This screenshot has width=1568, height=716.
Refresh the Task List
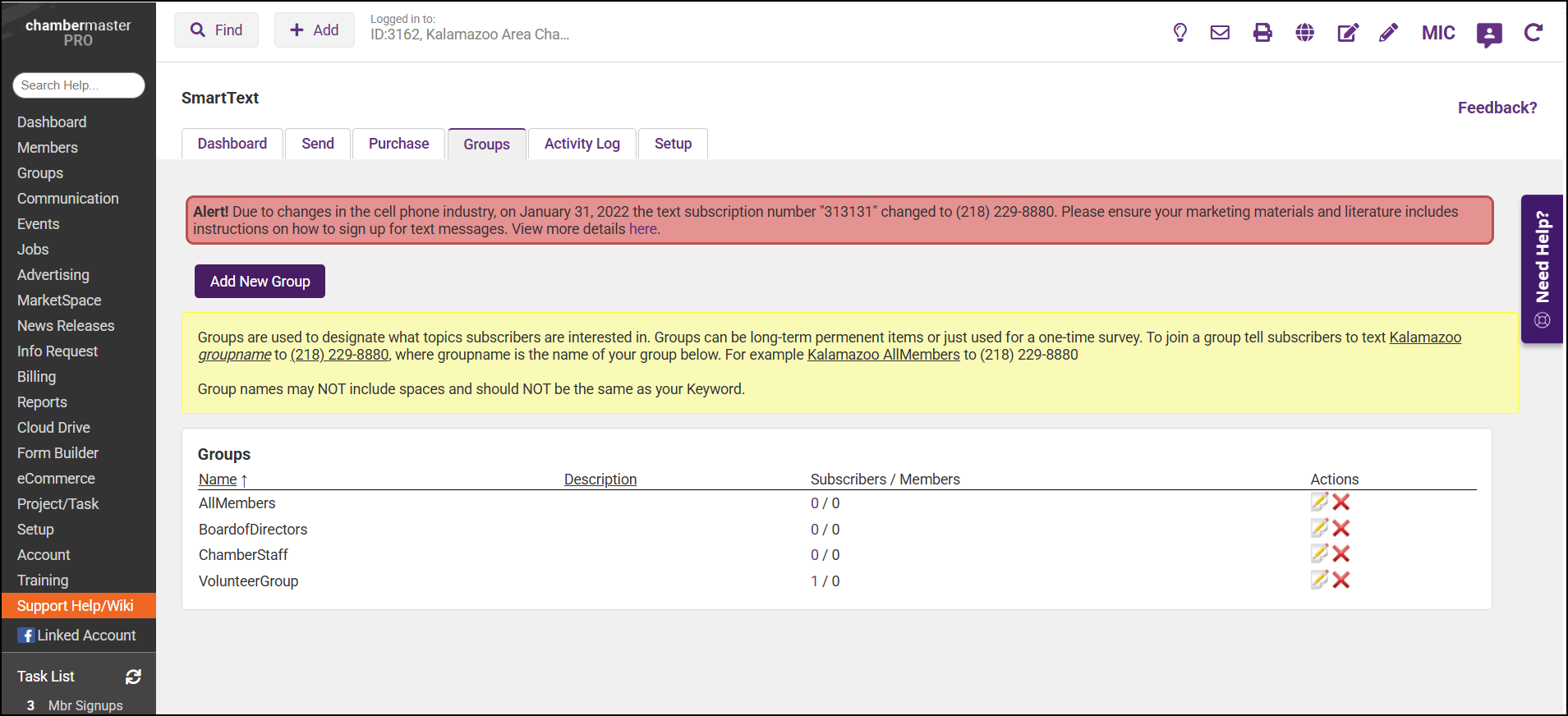coord(133,677)
